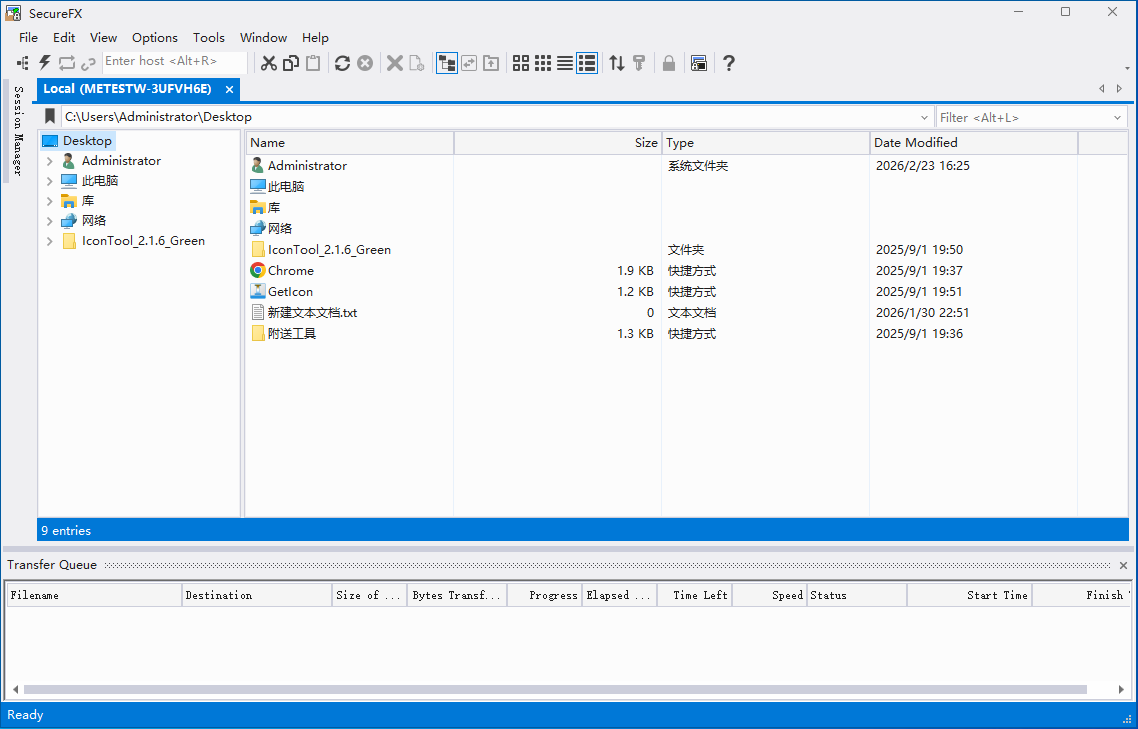The width and height of the screenshot is (1138, 729).
Task: Select the Local (METESTW-3UFVH6E) tab
Action: pyautogui.click(x=127, y=89)
